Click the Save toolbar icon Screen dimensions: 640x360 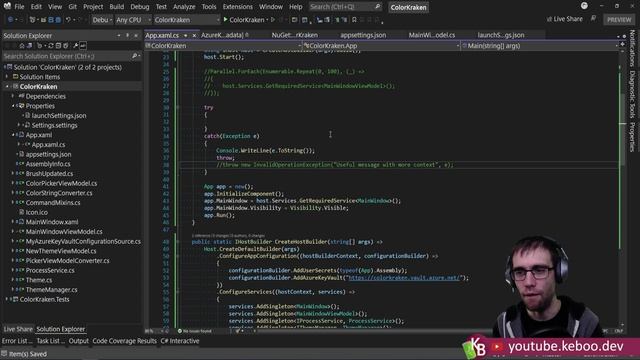point(51,20)
